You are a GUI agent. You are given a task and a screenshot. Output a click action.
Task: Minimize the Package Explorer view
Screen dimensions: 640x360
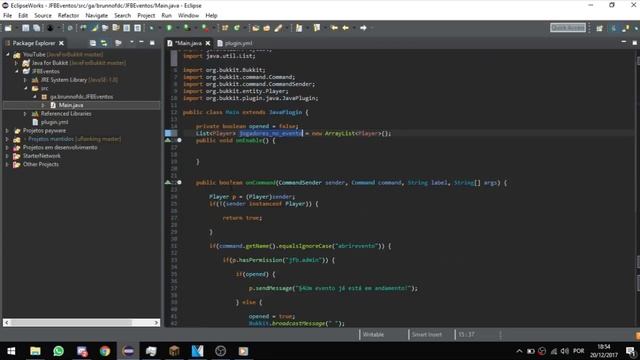point(141,42)
